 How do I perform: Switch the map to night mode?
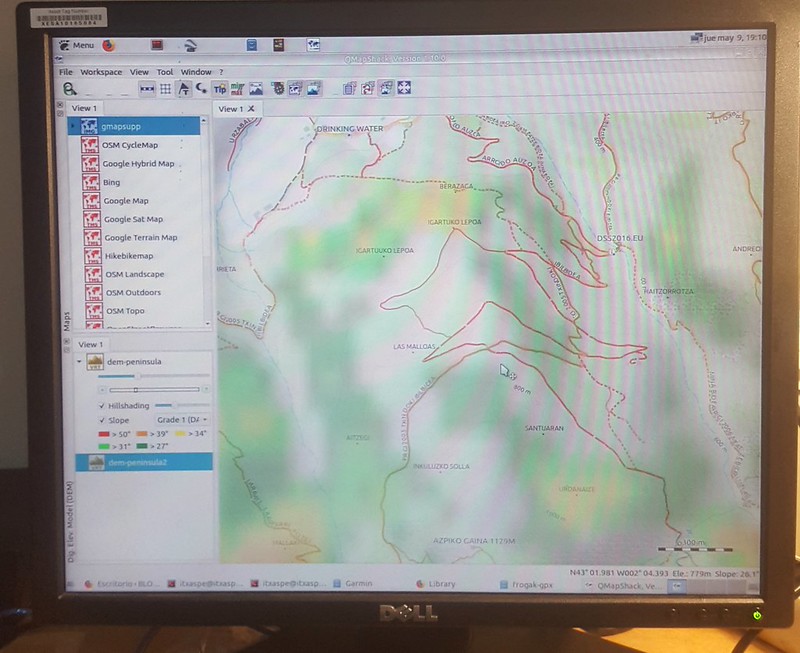[x=201, y=88]
